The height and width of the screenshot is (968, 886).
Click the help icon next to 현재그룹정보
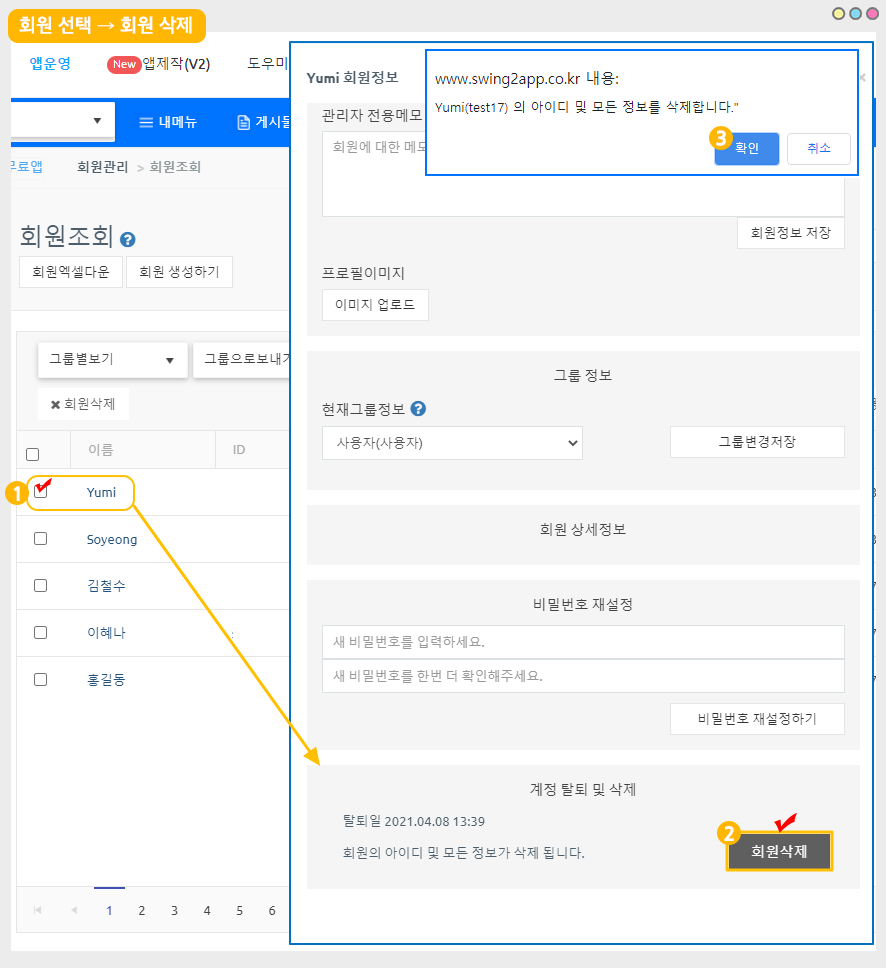click(418, 409)
